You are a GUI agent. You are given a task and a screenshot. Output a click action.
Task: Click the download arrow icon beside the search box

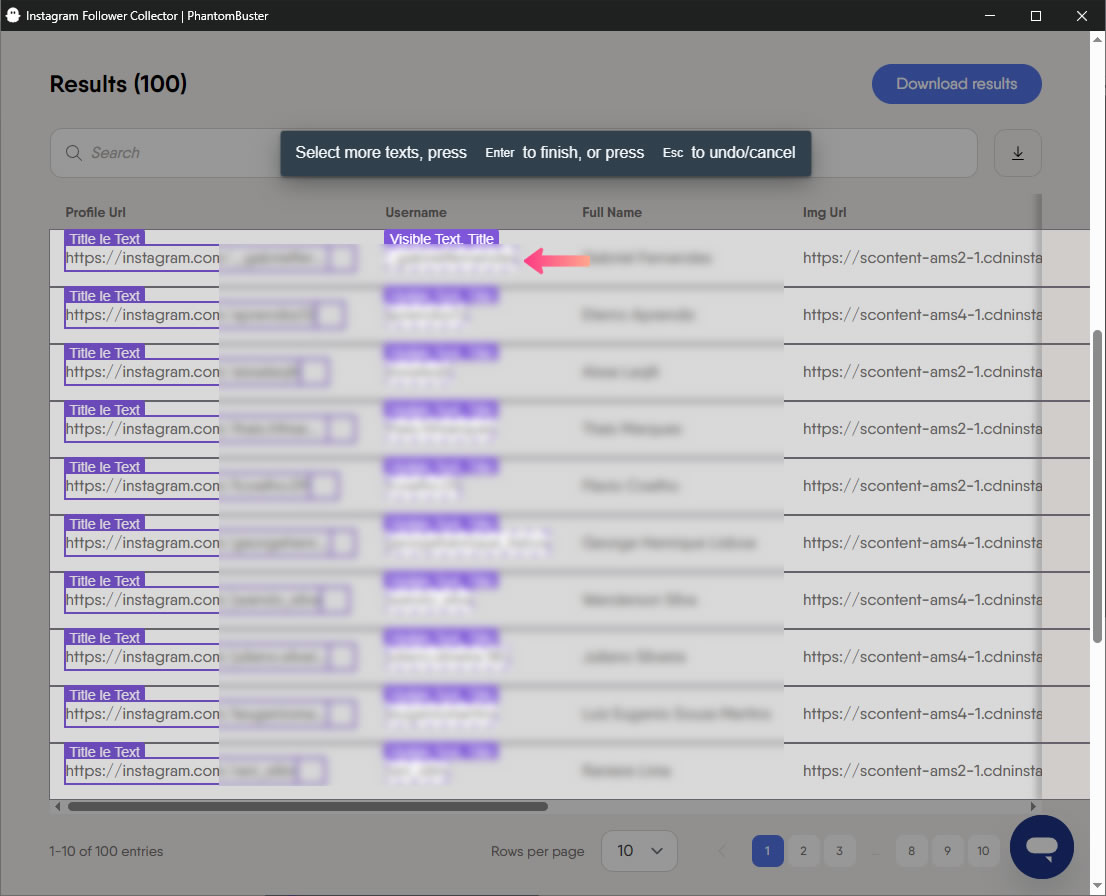(x=1017, y=153)
